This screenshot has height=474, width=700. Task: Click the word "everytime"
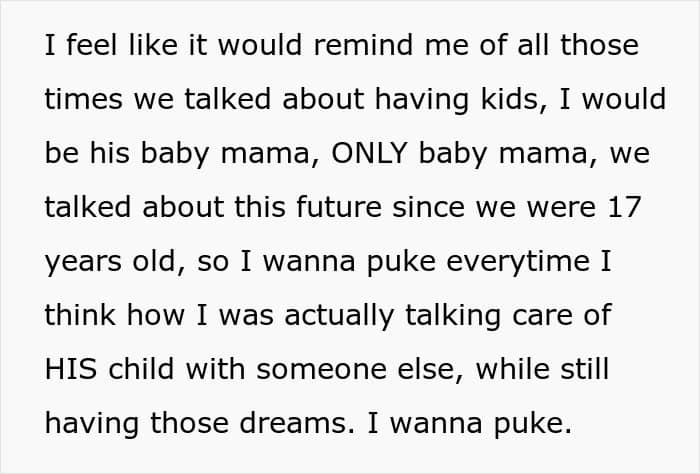(518, 262)
